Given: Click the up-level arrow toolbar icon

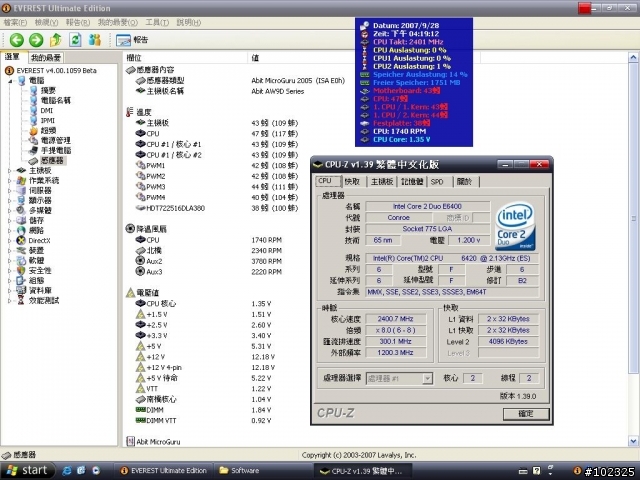Looking at the screenshot, I should [56, 40].
